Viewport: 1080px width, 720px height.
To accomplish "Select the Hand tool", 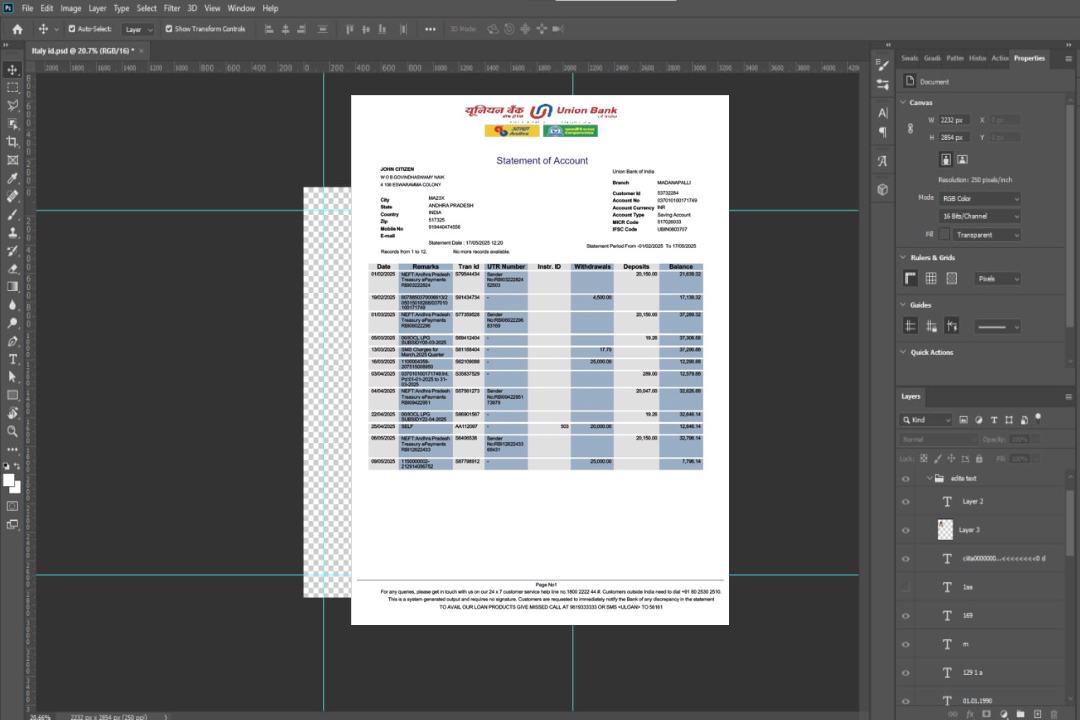I will coord(12,413).
